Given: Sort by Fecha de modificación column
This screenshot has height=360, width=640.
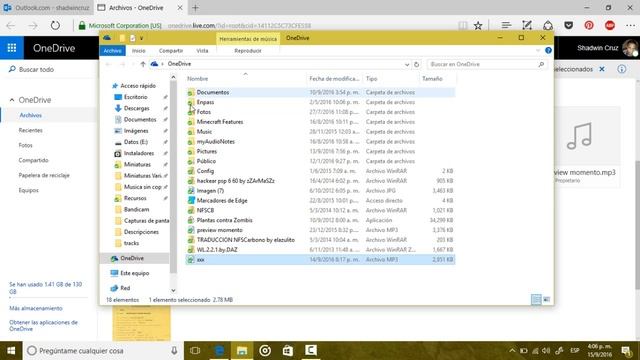Looking at the screenshot, I should (x=334, y=78).
